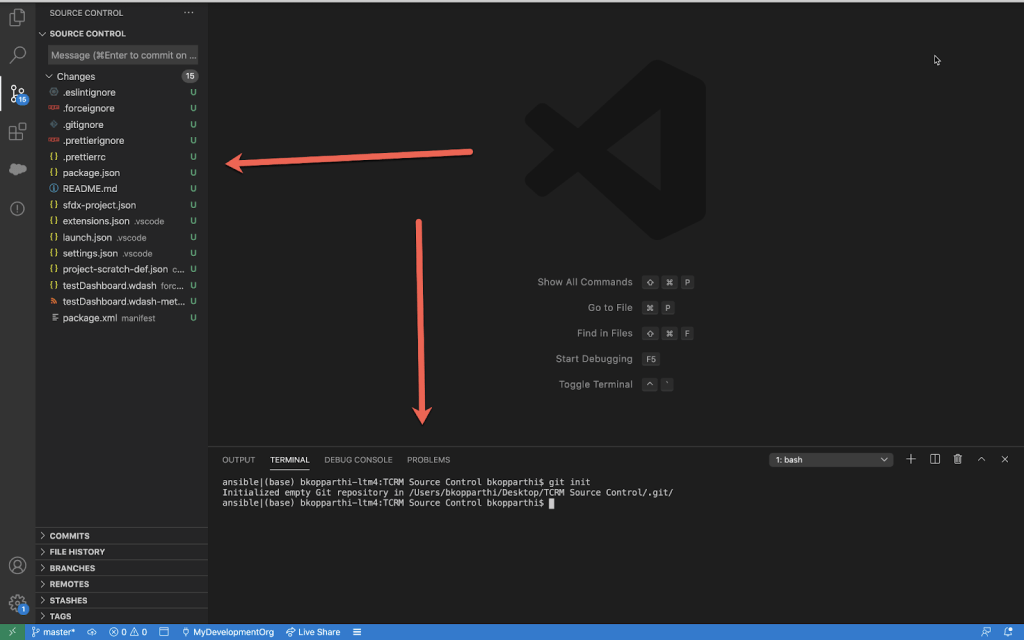Open the Extensions view icon
The width and height of the screenshot is (1024, 640).
[x=17, y=132]
